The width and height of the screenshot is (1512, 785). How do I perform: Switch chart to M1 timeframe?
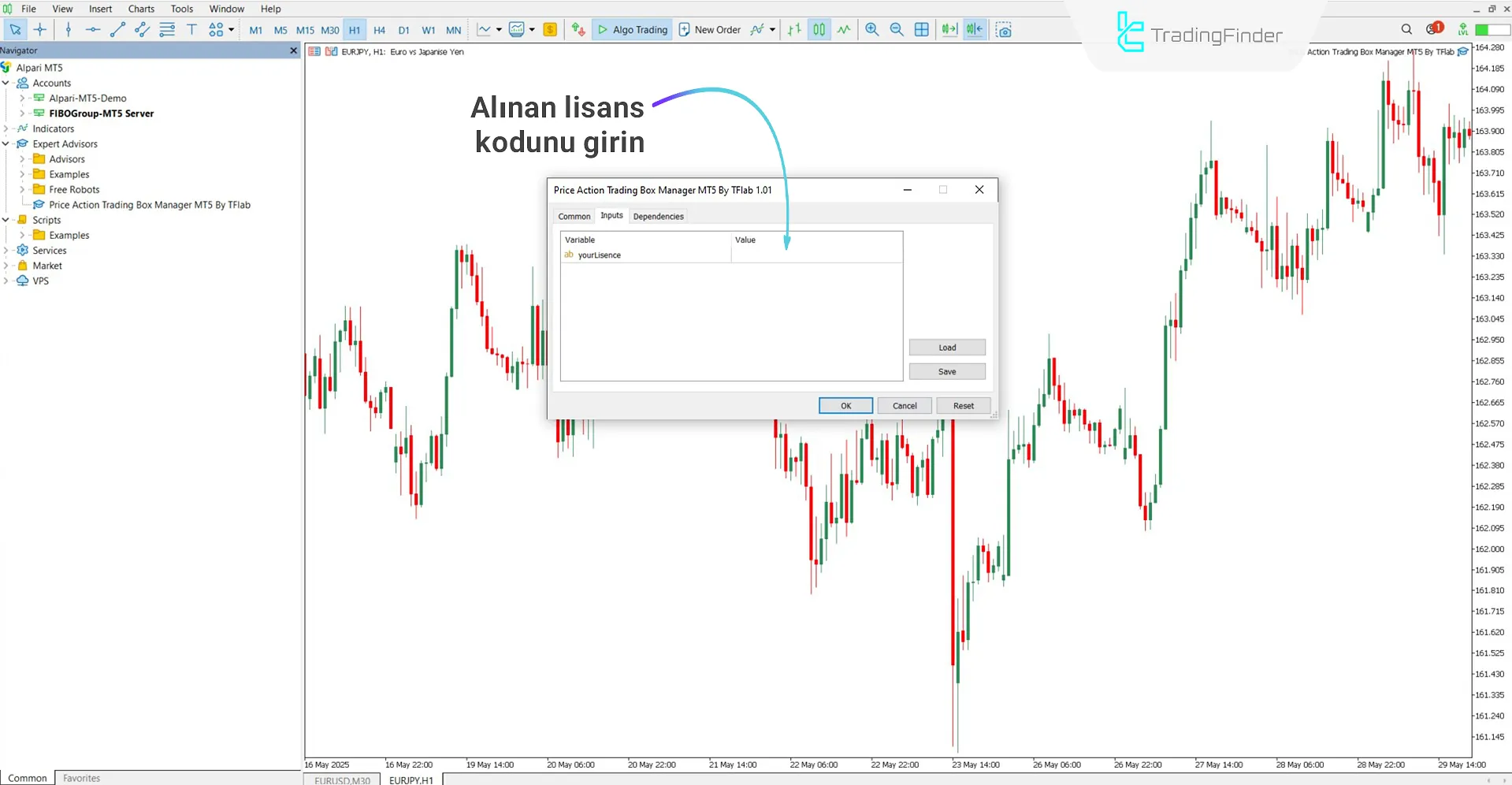[256, 30]
